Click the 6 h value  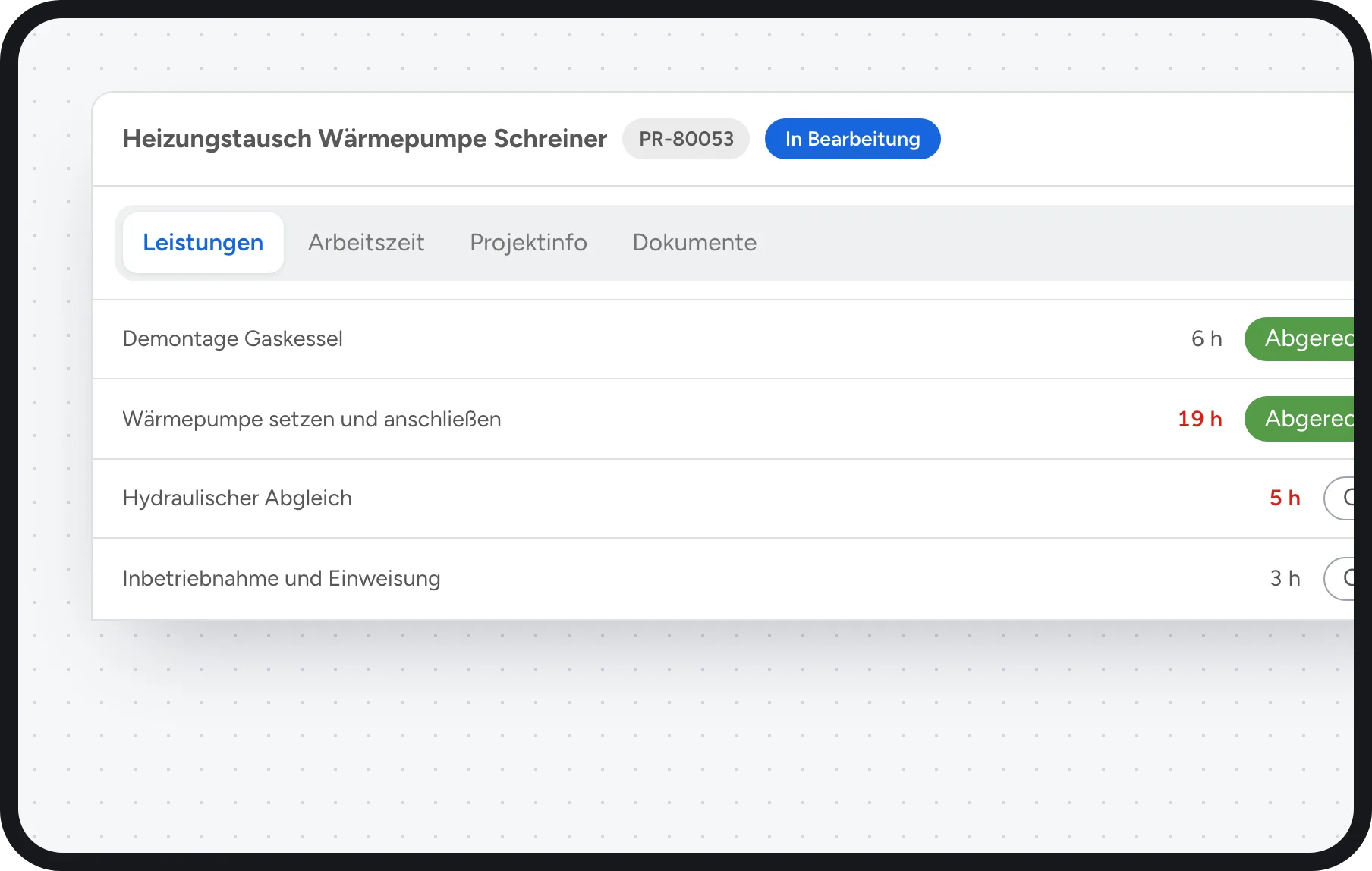tap(1207, 338)
